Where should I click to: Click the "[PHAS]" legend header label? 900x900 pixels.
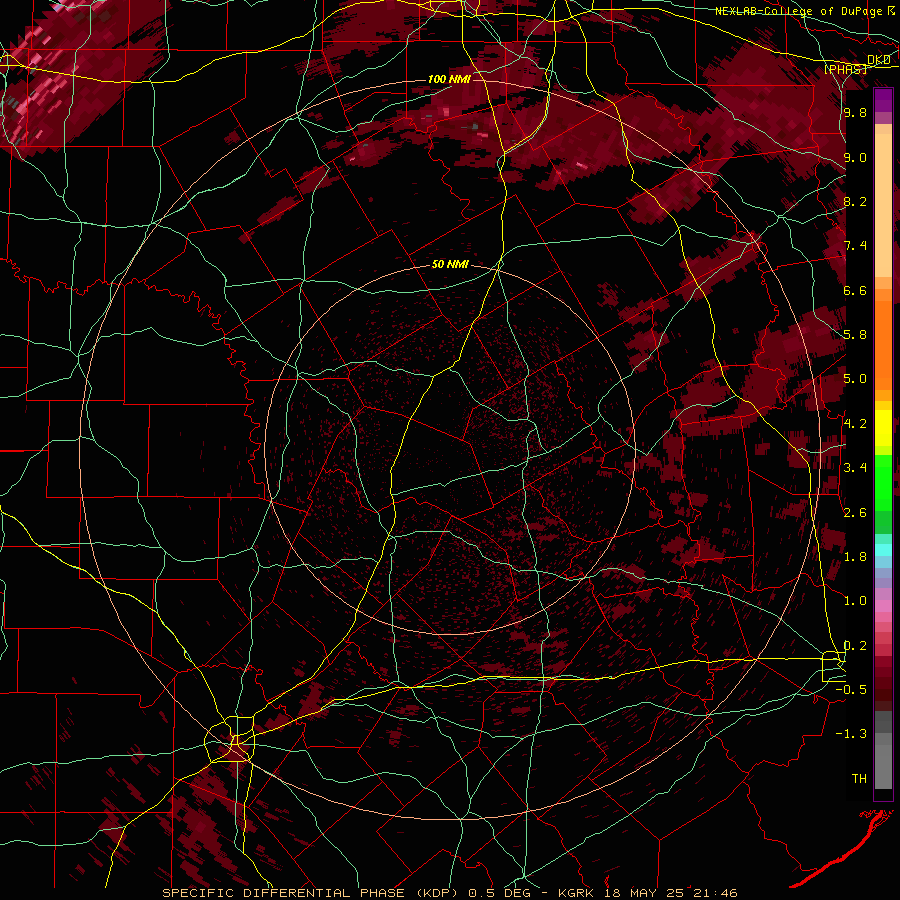(845, 69)
